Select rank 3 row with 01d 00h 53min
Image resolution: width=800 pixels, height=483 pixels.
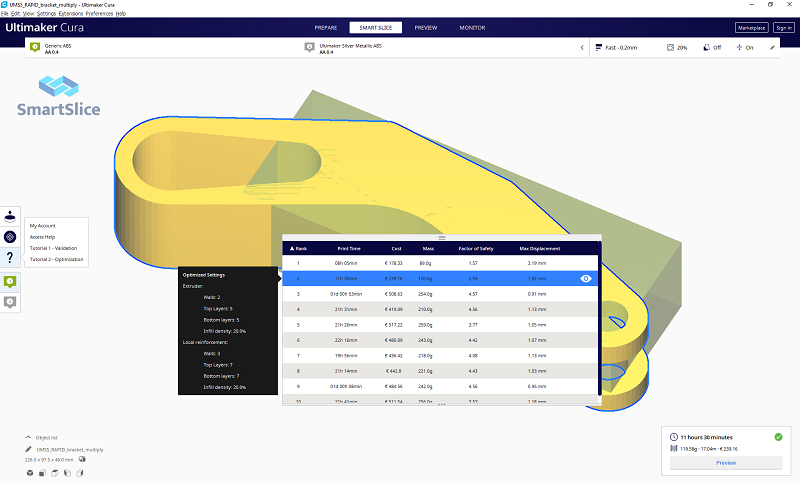[x=440, y=294]
